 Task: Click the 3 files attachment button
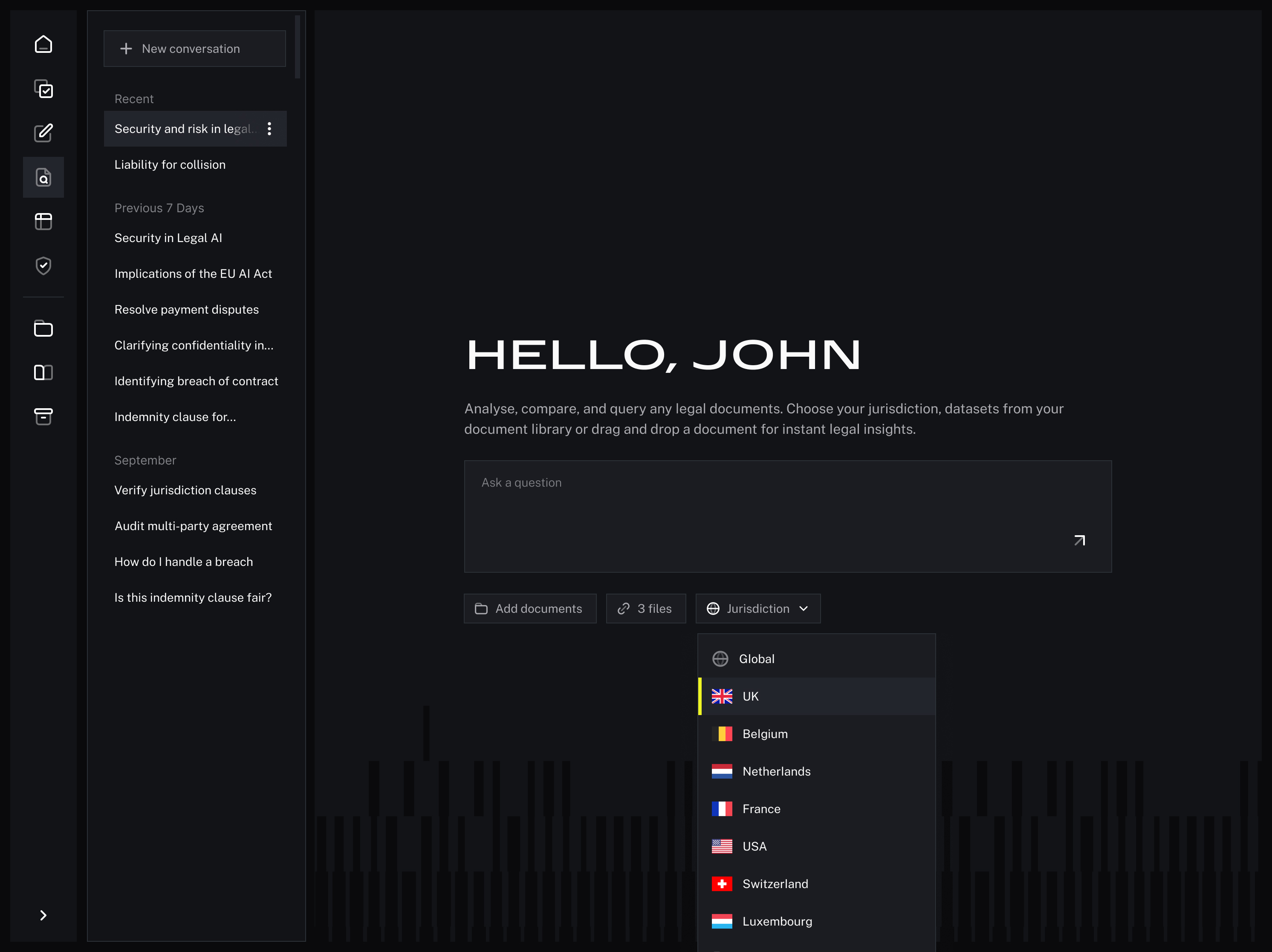tap(645, 609)
